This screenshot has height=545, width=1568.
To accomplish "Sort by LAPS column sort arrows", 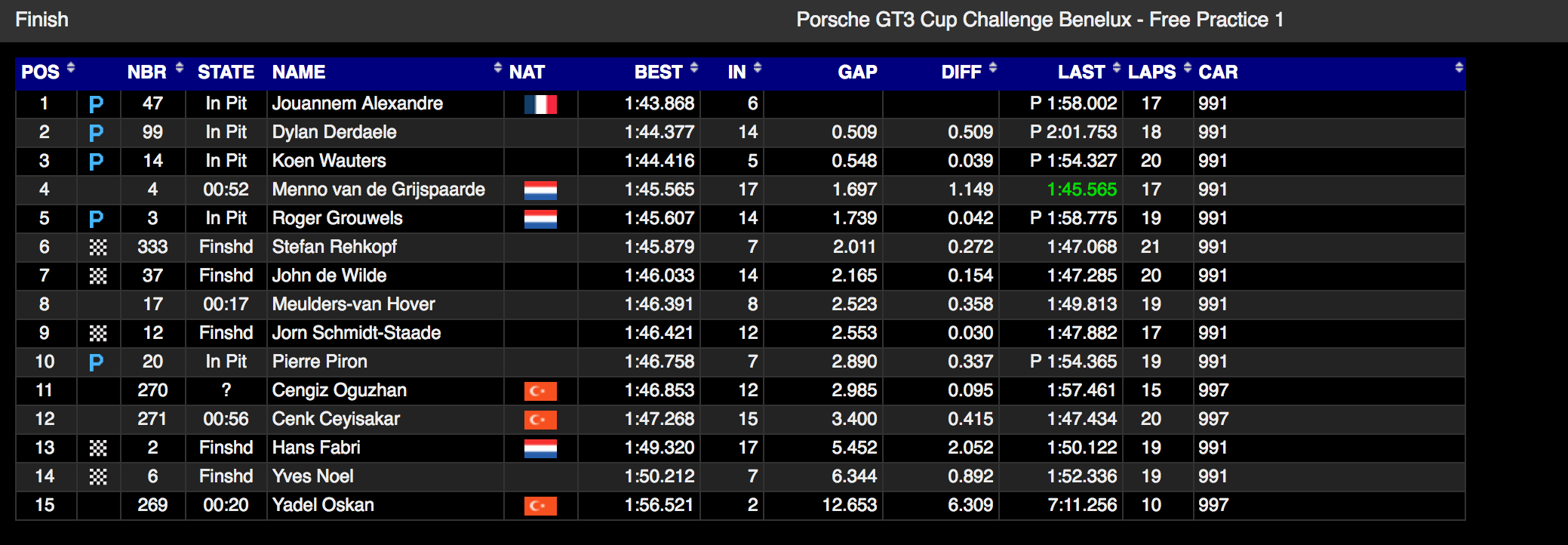I will click(x=1188, y=68).
